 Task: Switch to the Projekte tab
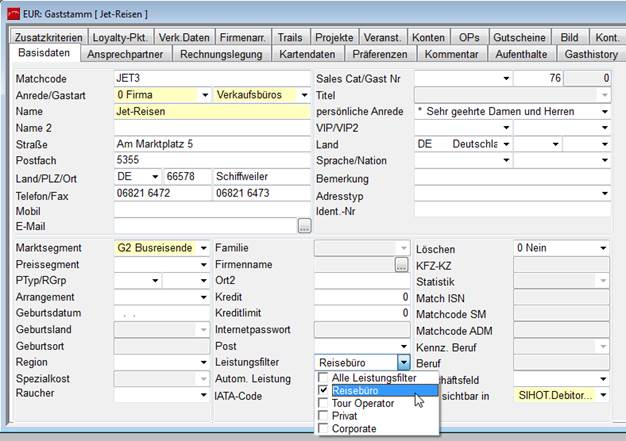tap(334, 37)
